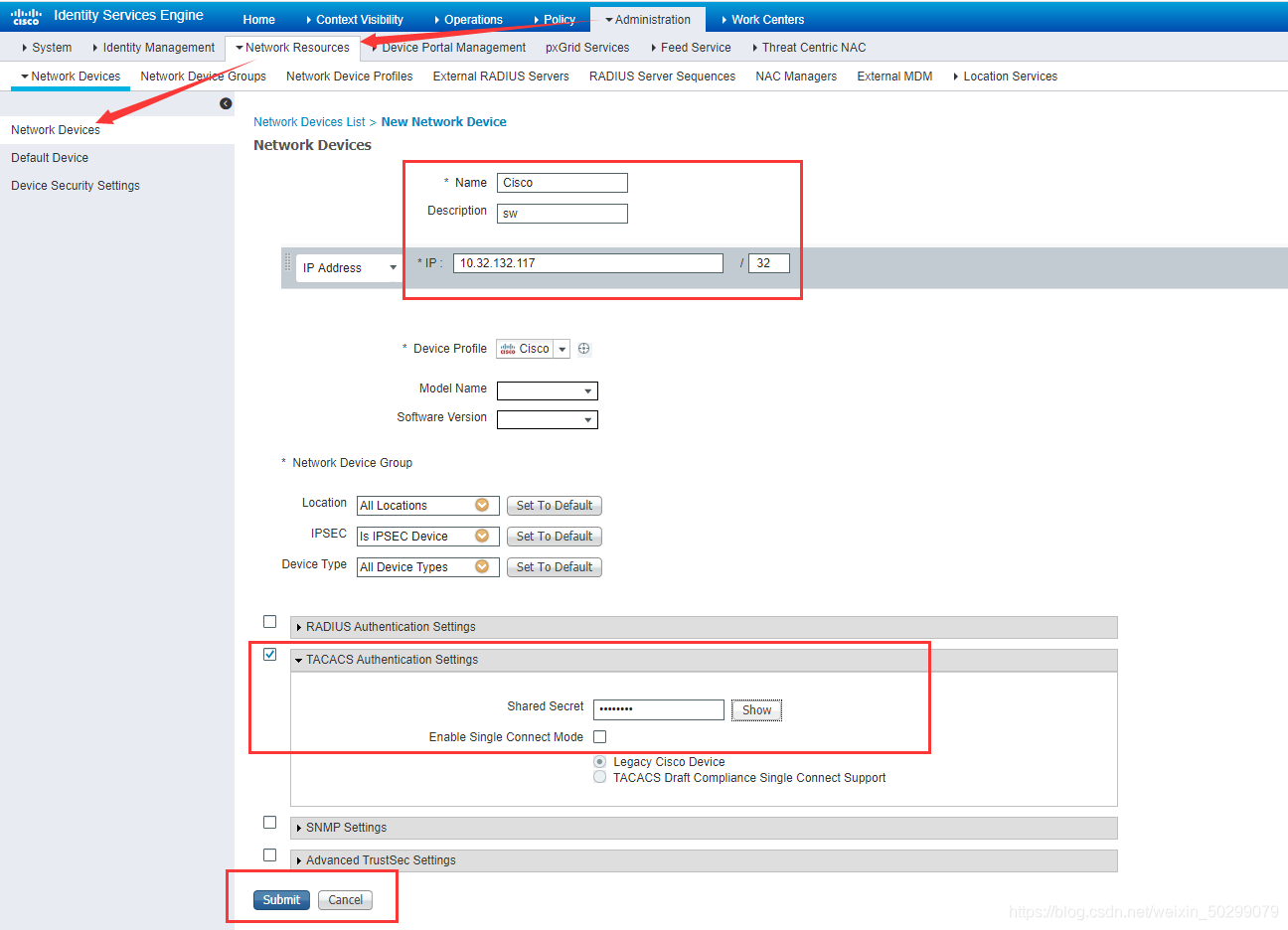
Task: Show the TACACS shared secret
Action: tap(756, 710)
